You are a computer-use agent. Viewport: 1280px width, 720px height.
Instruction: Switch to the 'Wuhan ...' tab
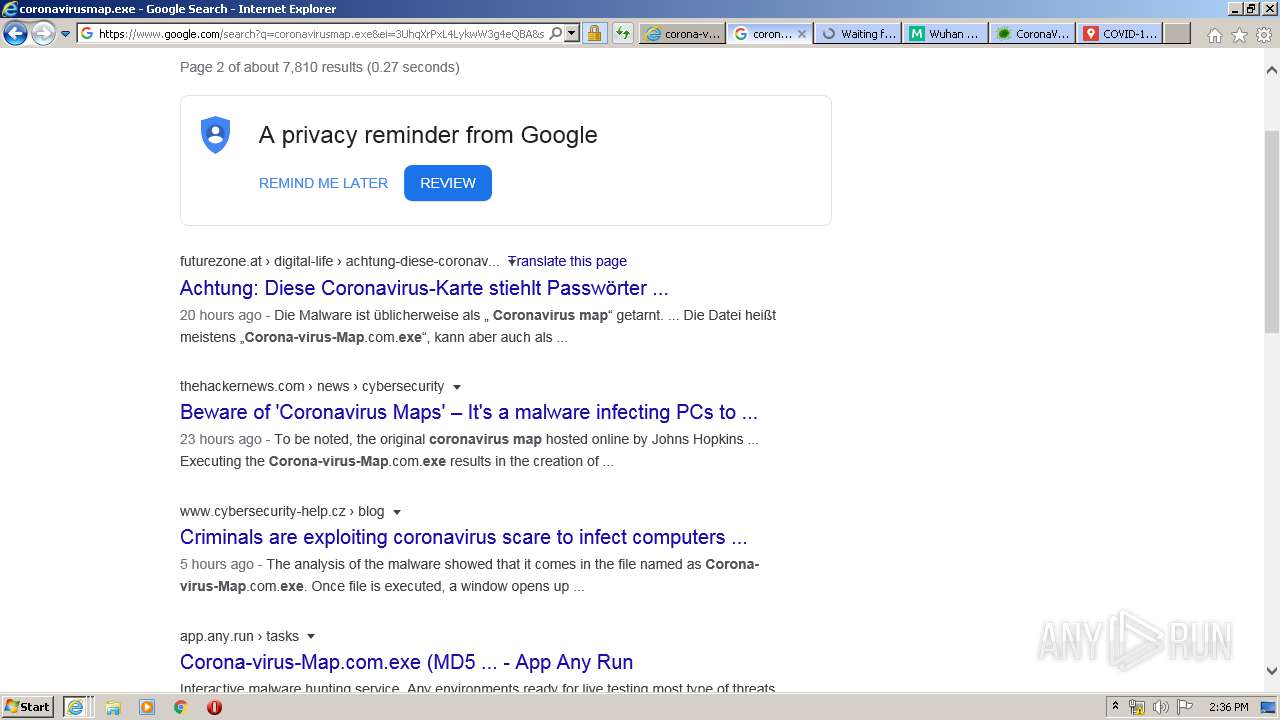coord(945,33)
